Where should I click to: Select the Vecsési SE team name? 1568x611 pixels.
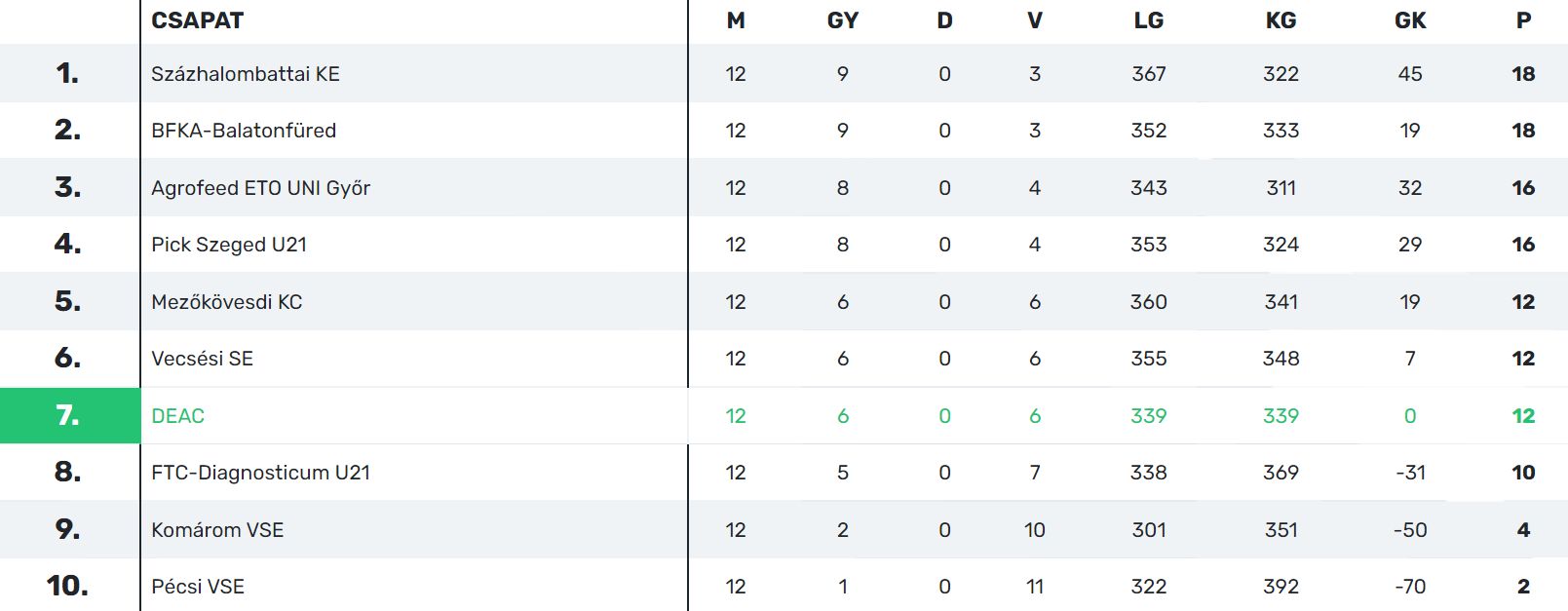(202, 359)
